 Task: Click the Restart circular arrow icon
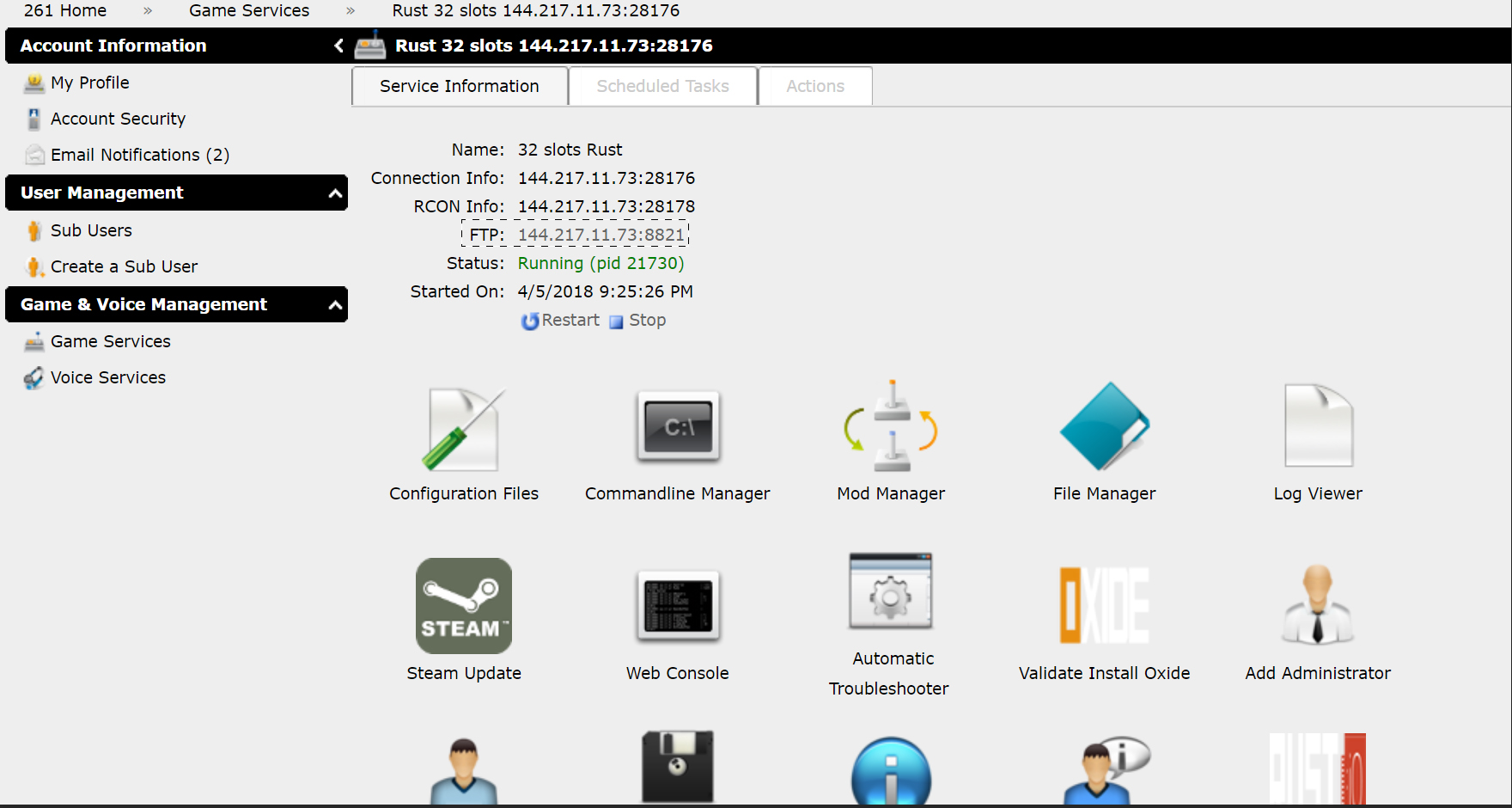(530, 321)
